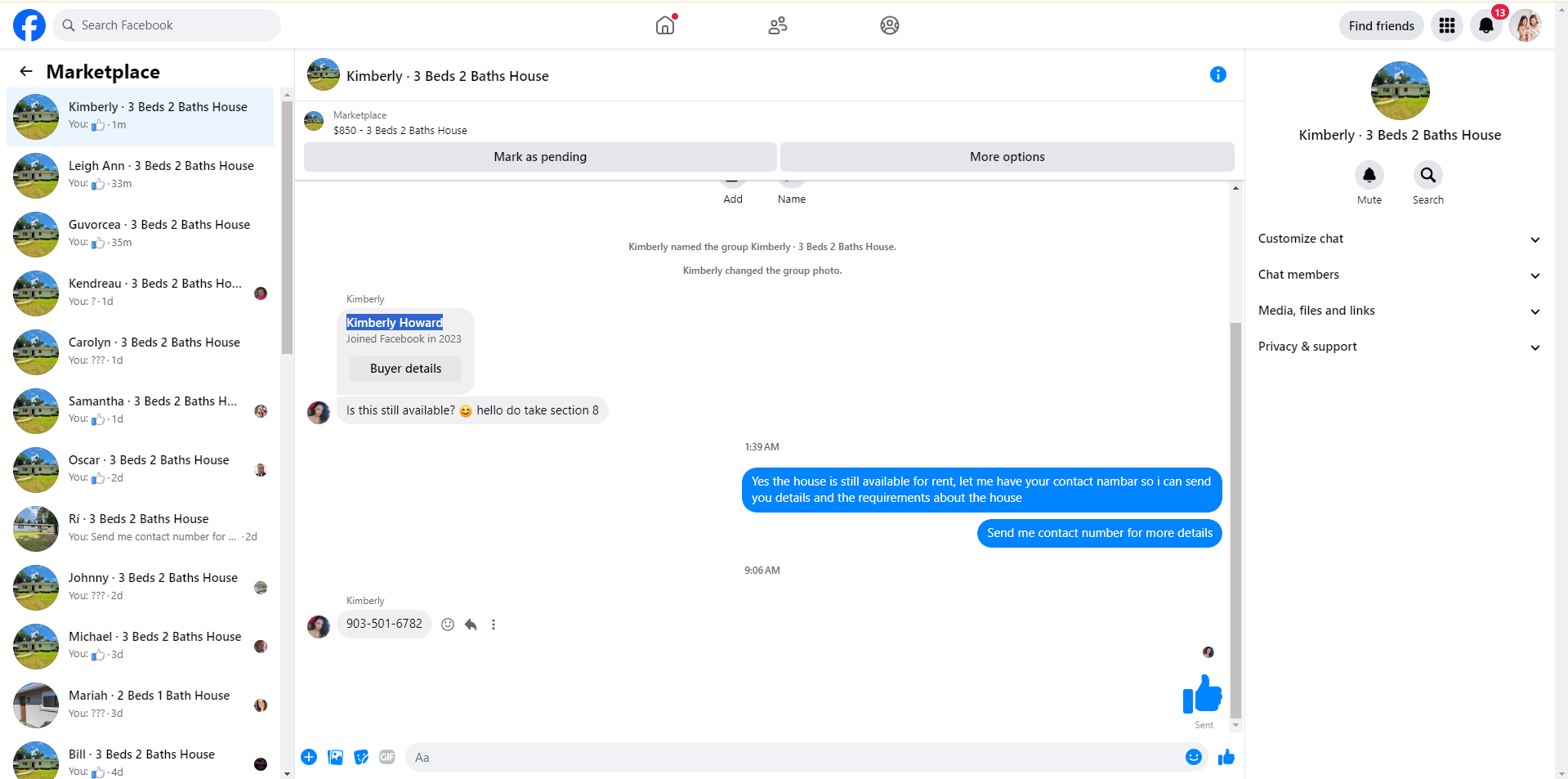Attach a photo using the image icon
The height and width of the screenshot is (779, 1568).
[335, 757]
